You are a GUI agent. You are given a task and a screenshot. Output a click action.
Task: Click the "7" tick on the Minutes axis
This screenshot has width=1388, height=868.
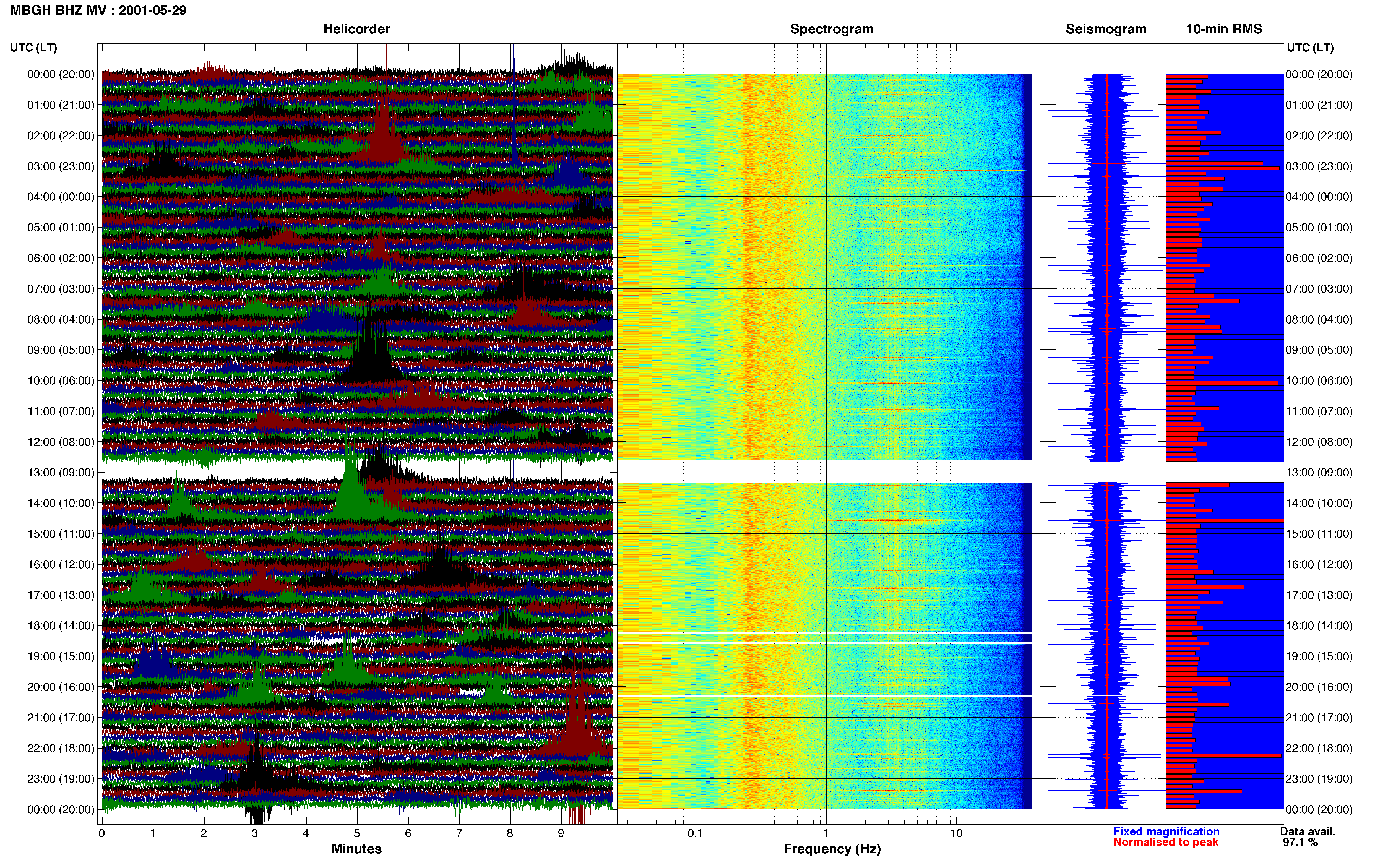coord(459,833)
